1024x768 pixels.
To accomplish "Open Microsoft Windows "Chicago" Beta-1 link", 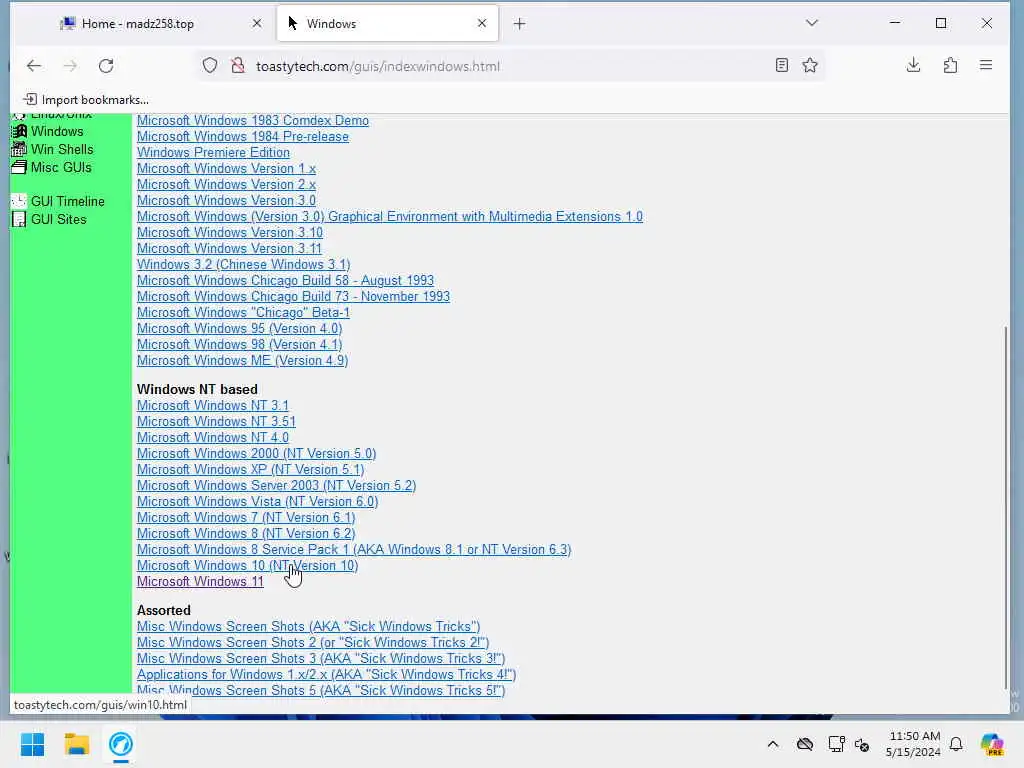I will click(x=243, y=313).
